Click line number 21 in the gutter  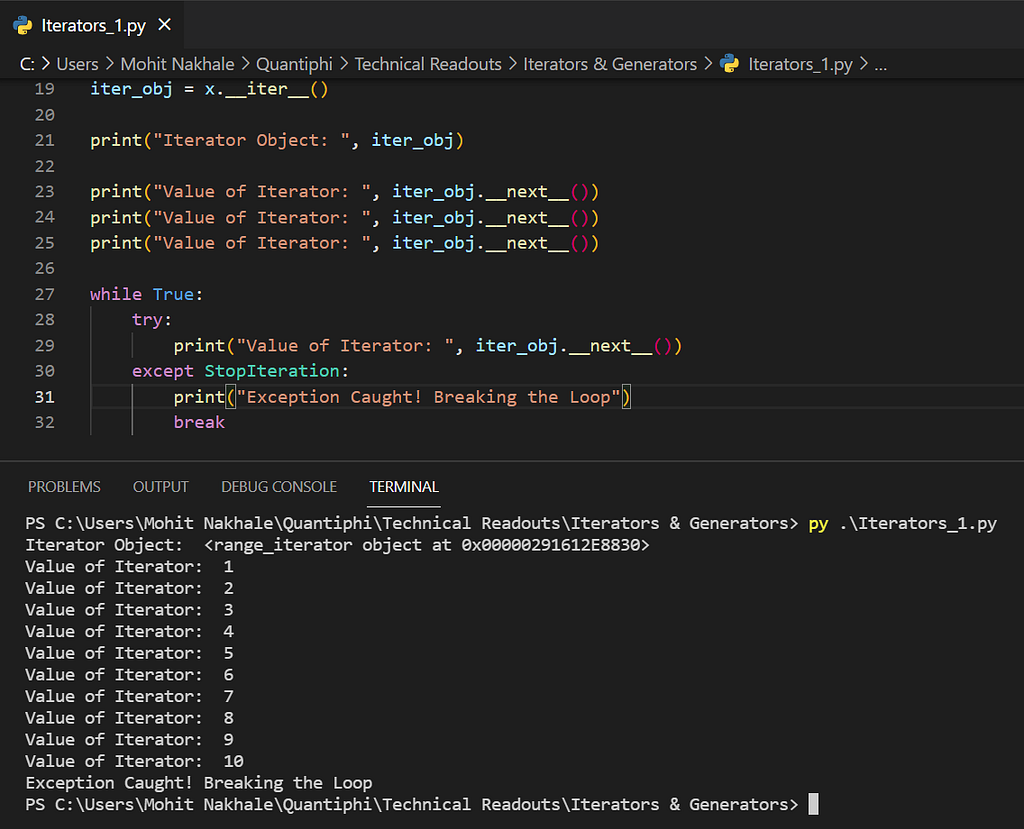44,140
